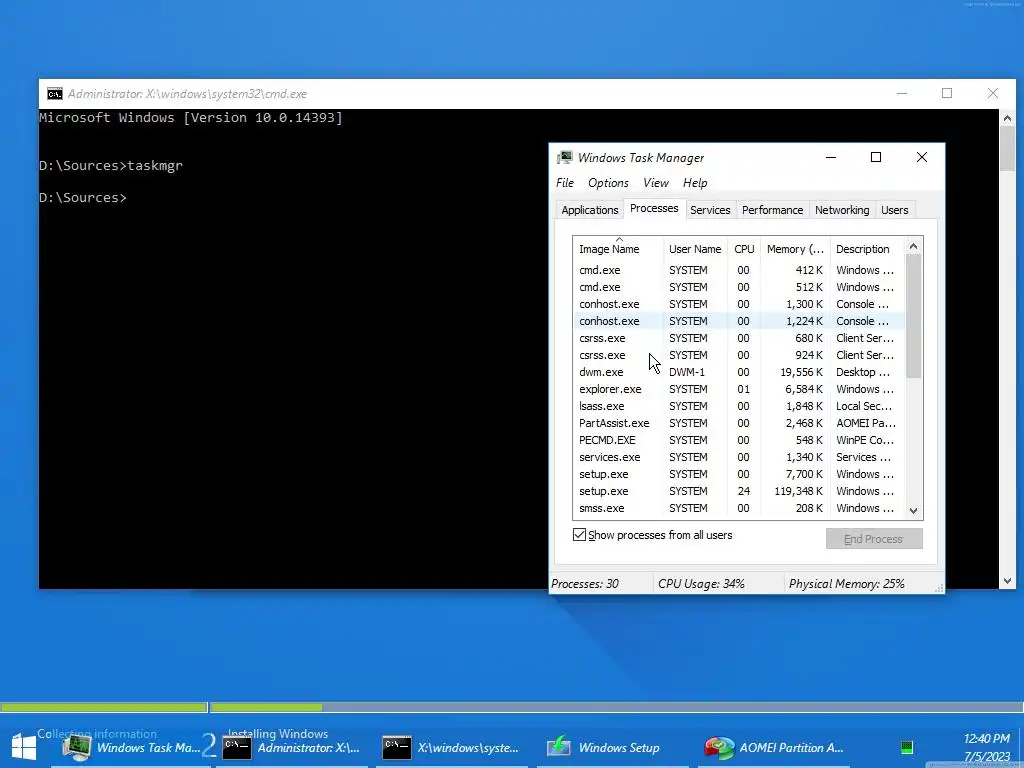The width and height of the screenshot is (1024, 768).
Task: Select conhost.exe row with 1,224 K
Action: pyautogui.click(x=739, y=321)
